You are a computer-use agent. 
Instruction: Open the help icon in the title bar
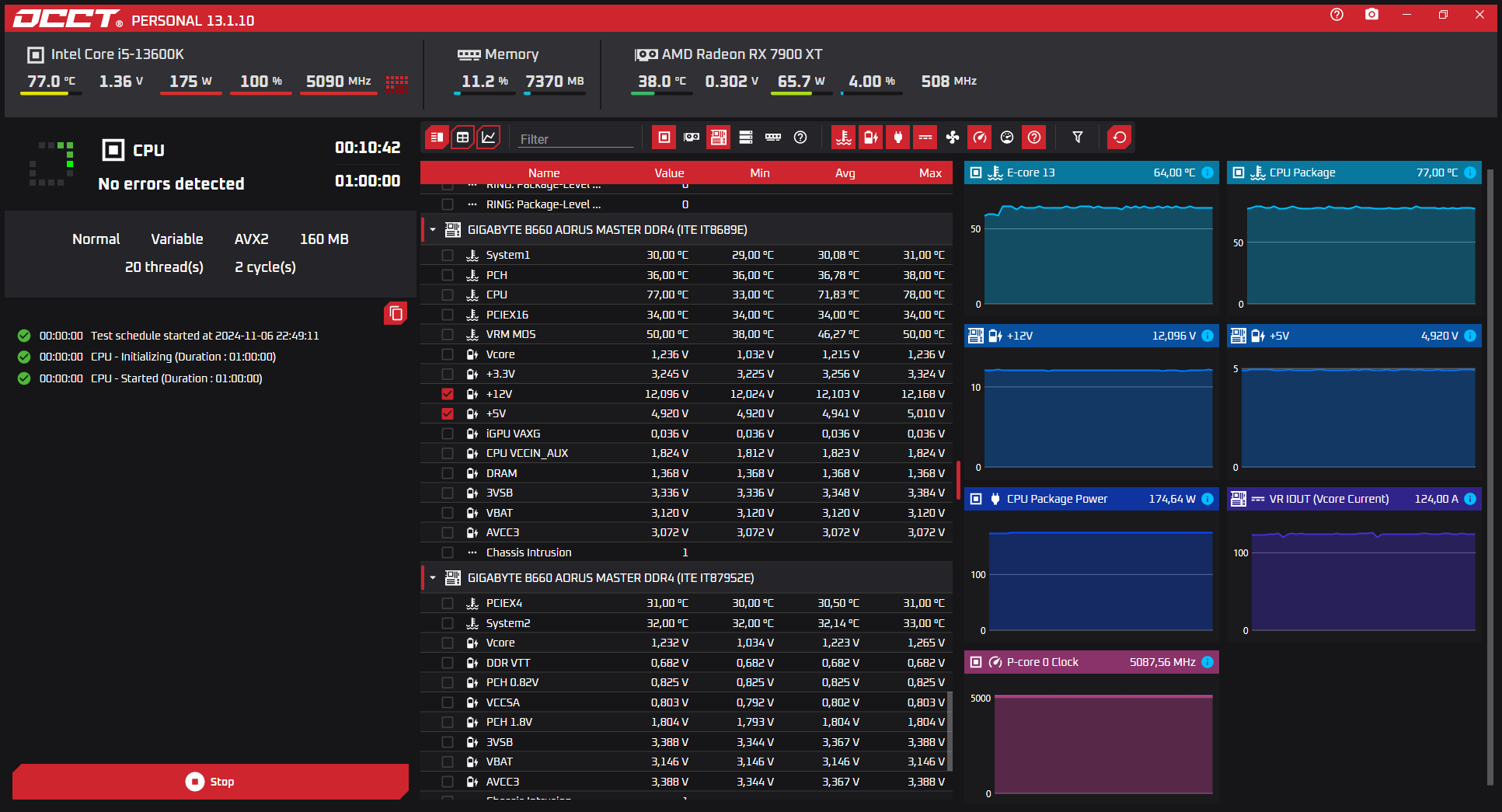tap(1336, 15)
